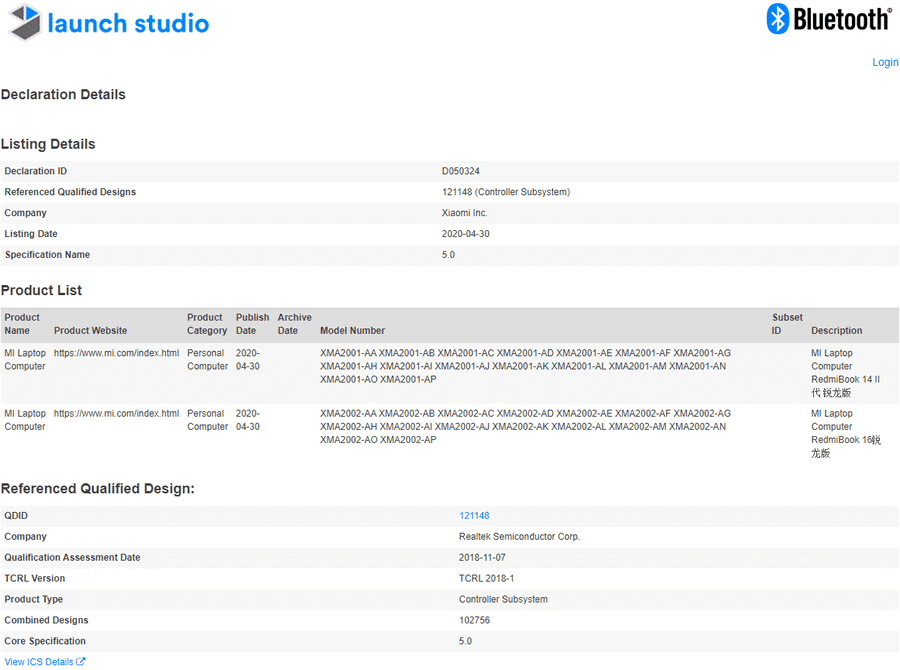Select Personal Computer category in XMA2001 row

point(207,359)
